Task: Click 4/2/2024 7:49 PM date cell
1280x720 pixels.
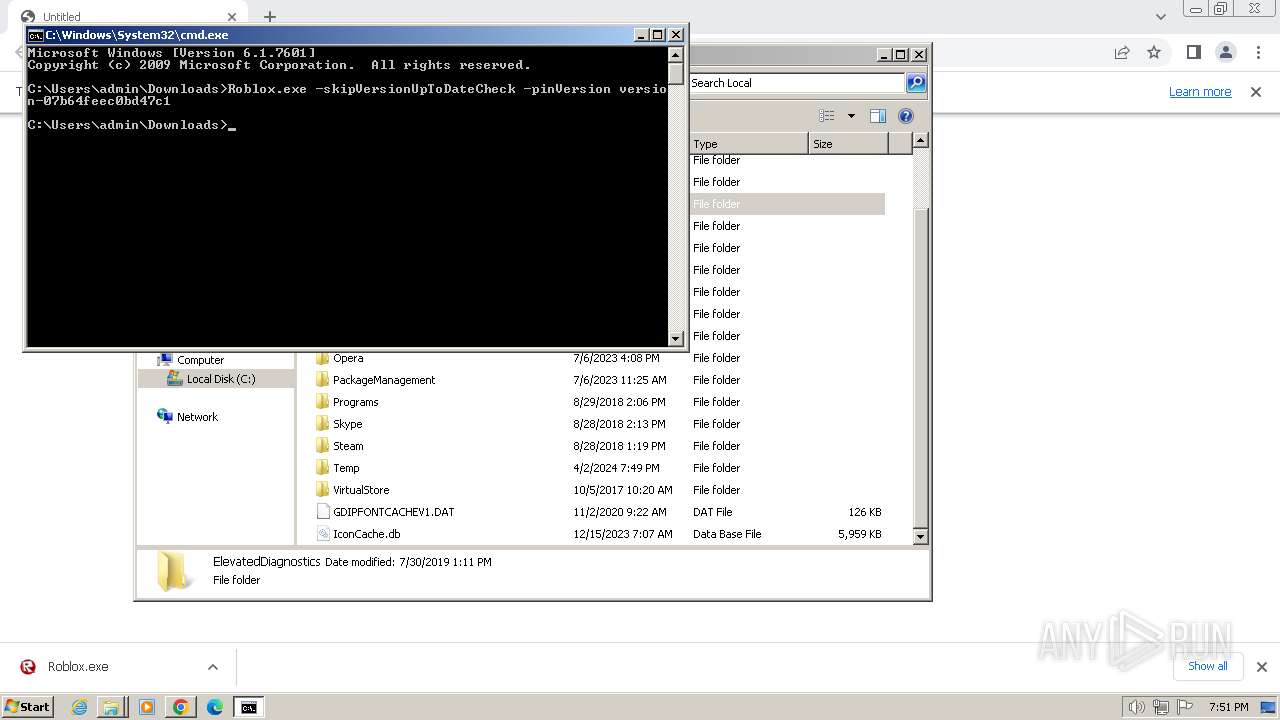Action: pos(616,468)
